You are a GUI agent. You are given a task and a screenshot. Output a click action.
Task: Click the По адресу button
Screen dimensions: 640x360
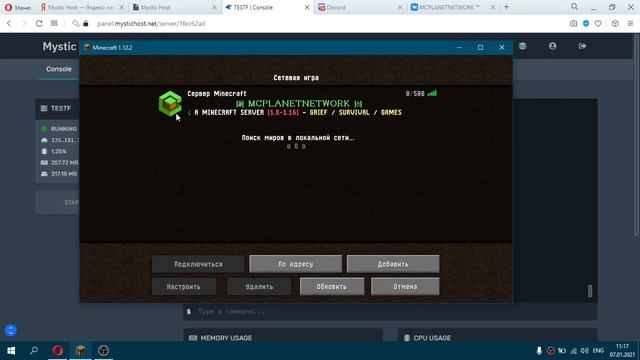click(x=296, y=264)
